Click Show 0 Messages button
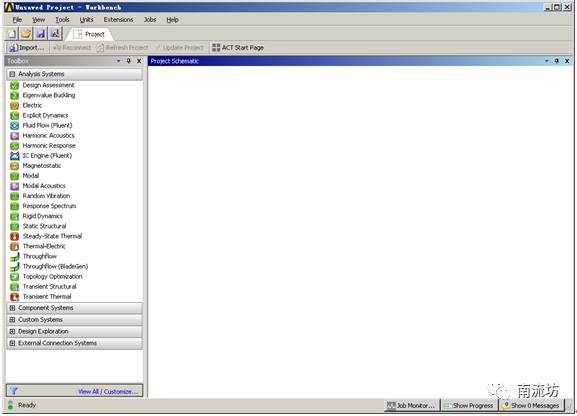Screen dimensions: 577x416 pyautogui.click(x=531, y=405)
